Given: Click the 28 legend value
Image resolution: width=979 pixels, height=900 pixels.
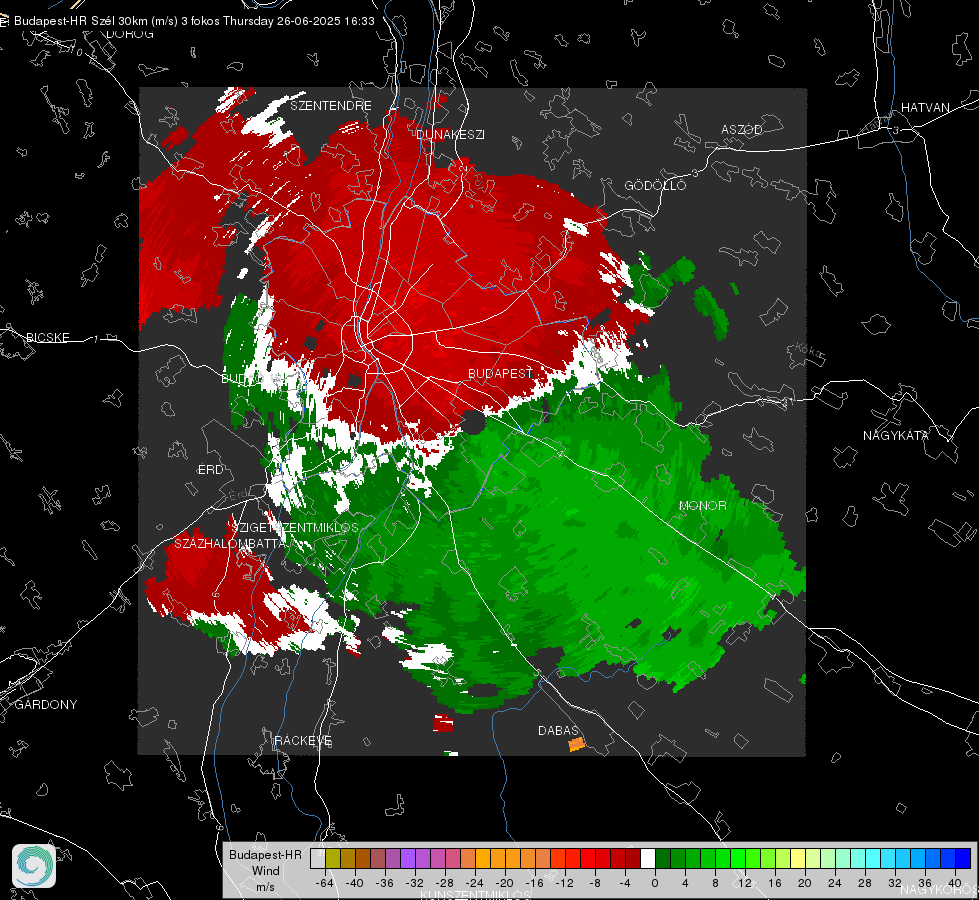Looking at the screenshot, I should (x=865, y=883).
